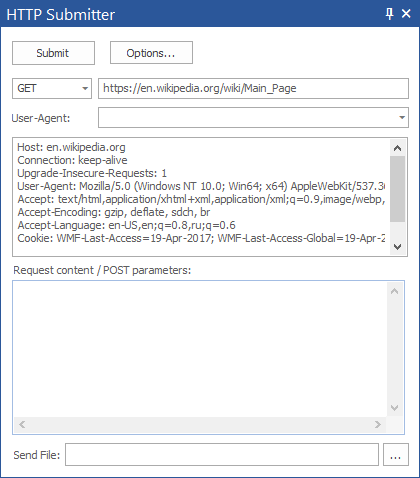Click the headers box up arrow
The height and width of the screenshot is (478, 420).
tap(397, 148)
